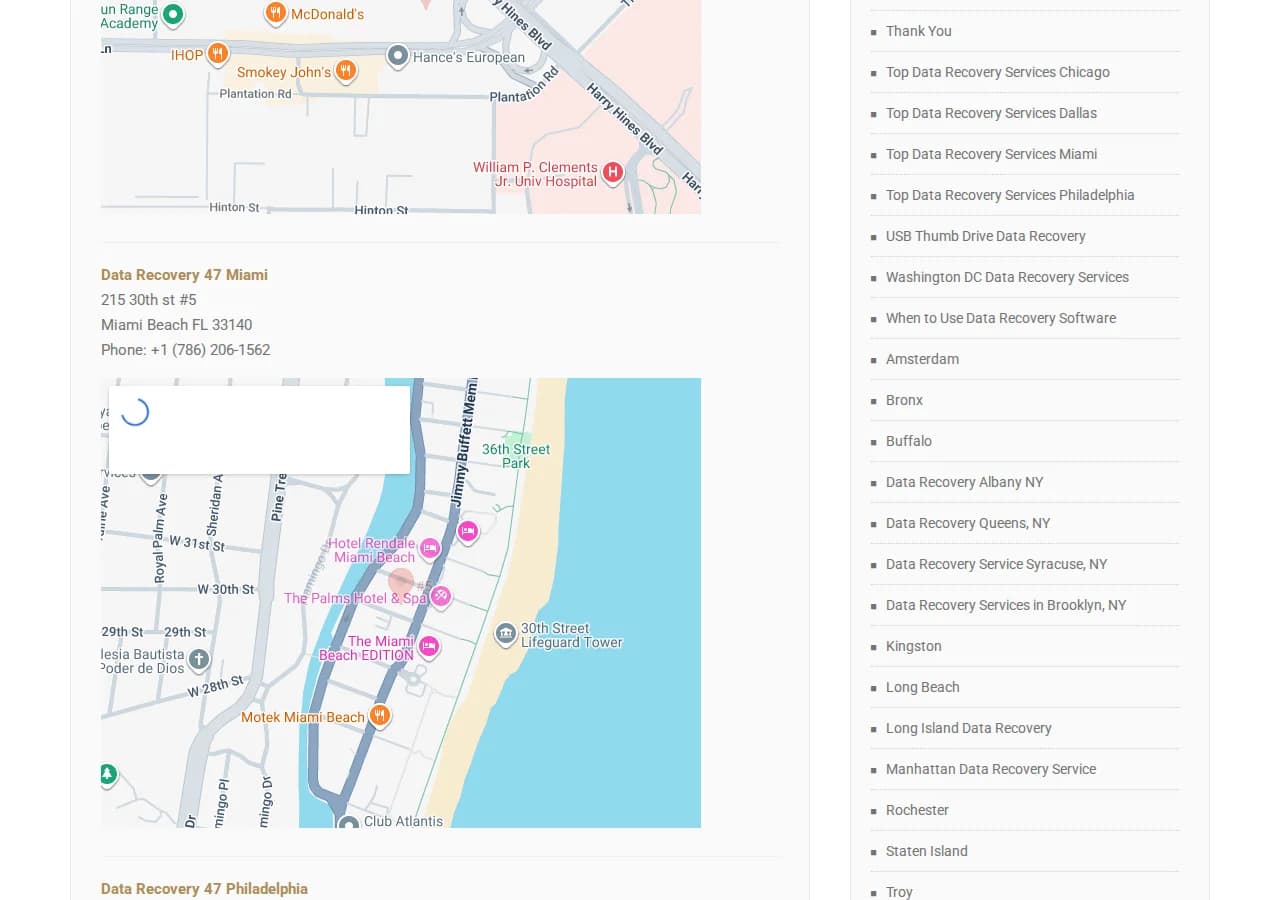Open the Data Recovery 47 Miami link
Viewport: 1280px width, 900px height.
(184, 275)
